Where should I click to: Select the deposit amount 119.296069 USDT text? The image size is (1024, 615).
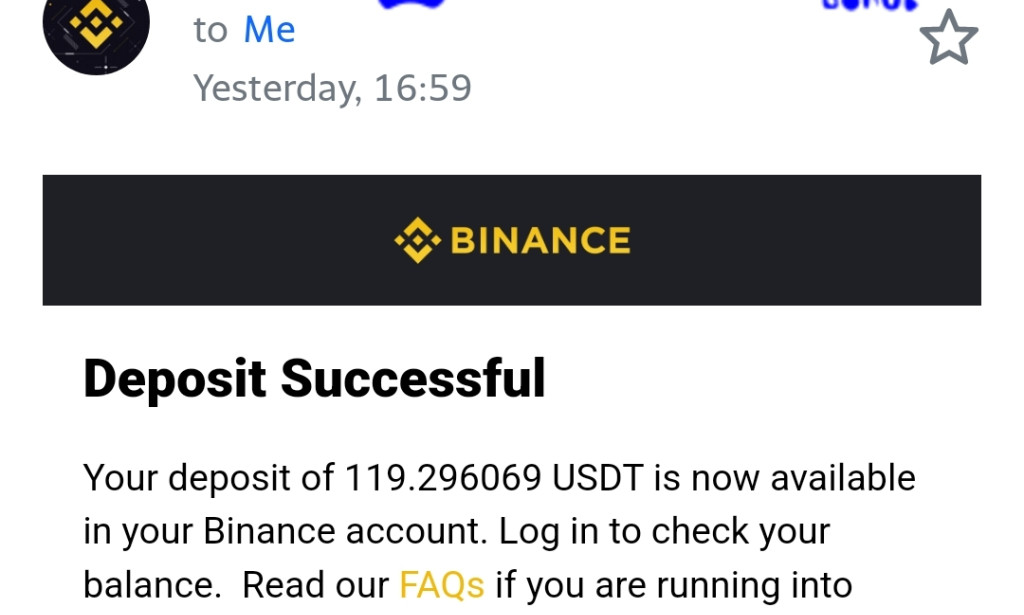click(440, 477)
